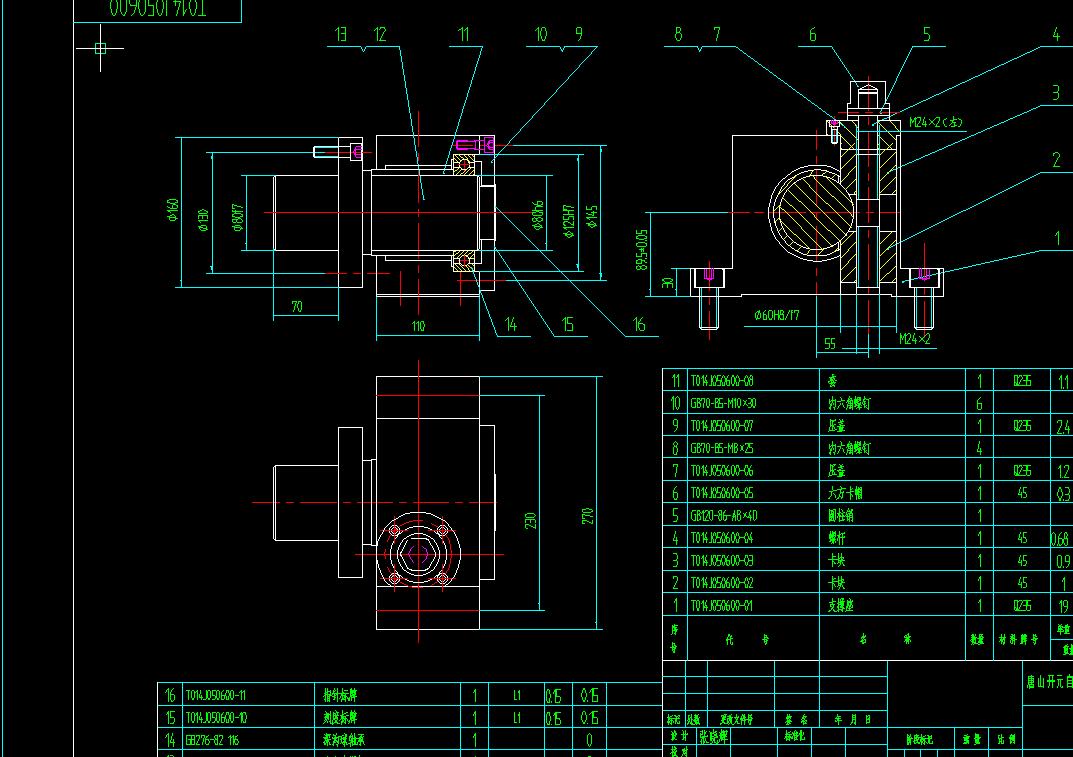Viewport: 1073px width, 757px height.
Task: Click the part name 深沟球轴承
Action: pyautogui.click(x=344, y=741)
